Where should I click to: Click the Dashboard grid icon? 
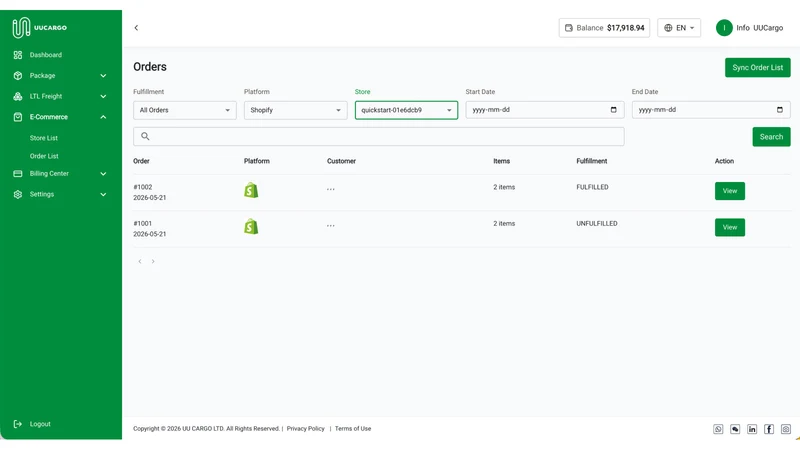pyautogui.click(x=18, y=55)
